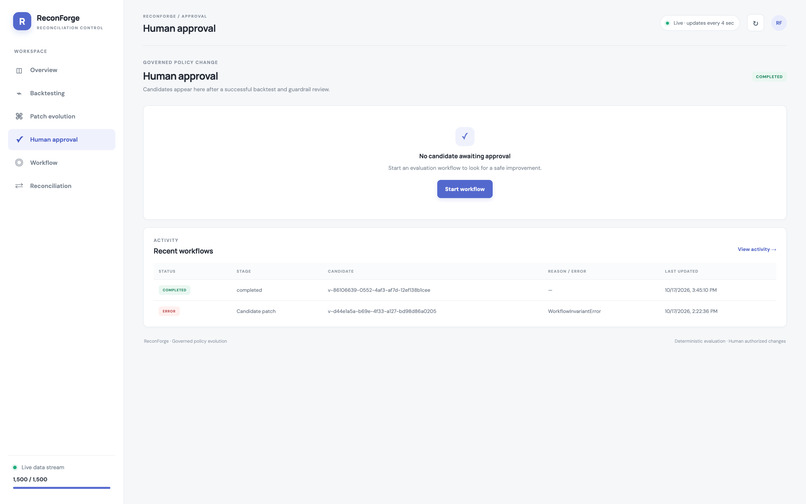This screenshot has height=504, width=806.
Task: Click the Backtesting sidebar icon
Action: click(x=19, y=94)
